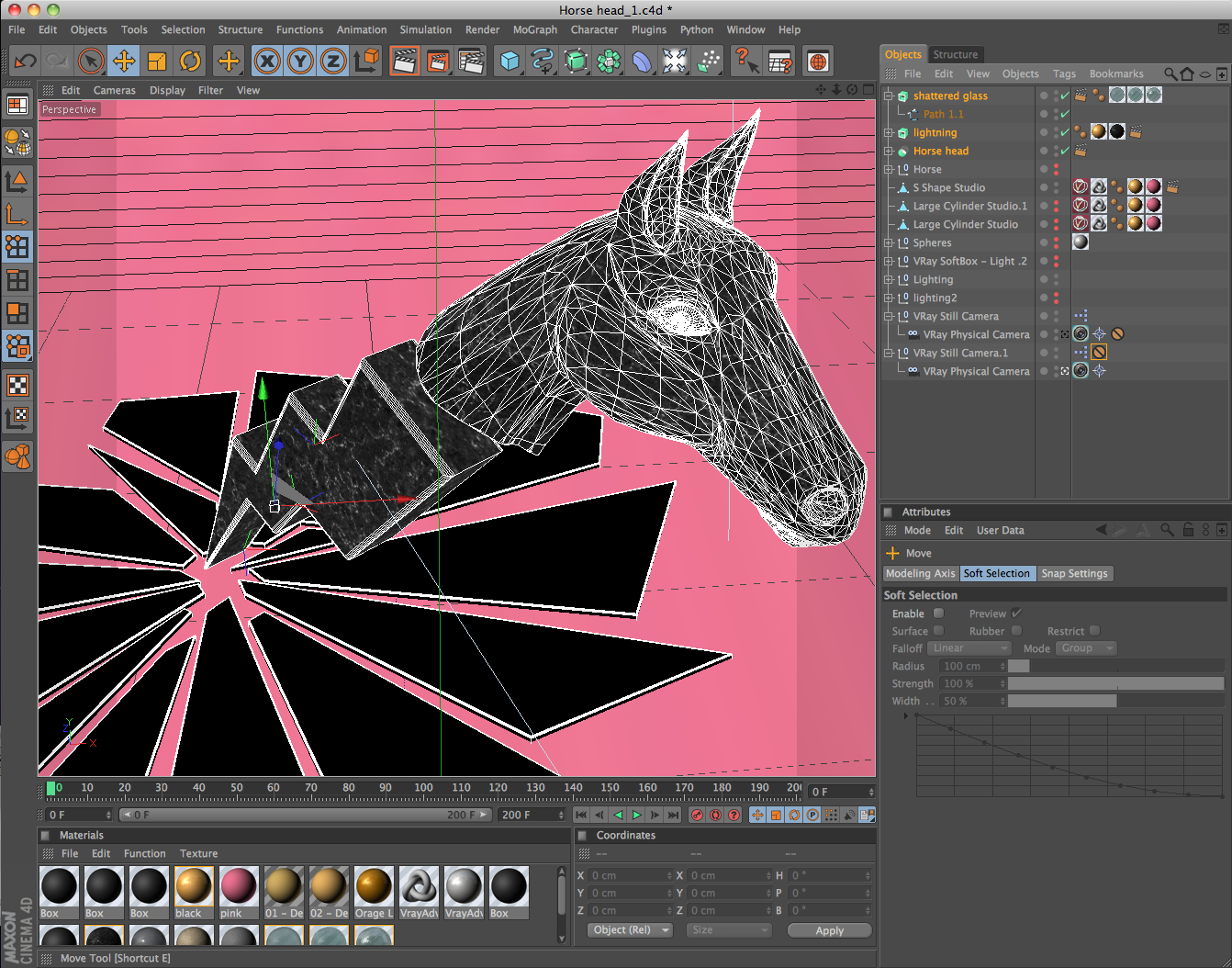Open the spline drawing tool icon

pos(543,62)
